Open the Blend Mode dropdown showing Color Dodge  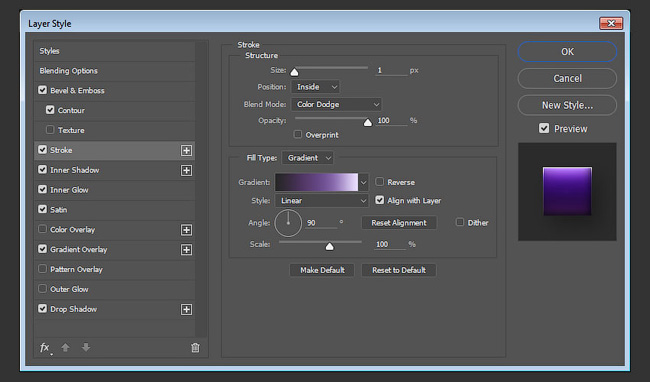click(336, 104)
